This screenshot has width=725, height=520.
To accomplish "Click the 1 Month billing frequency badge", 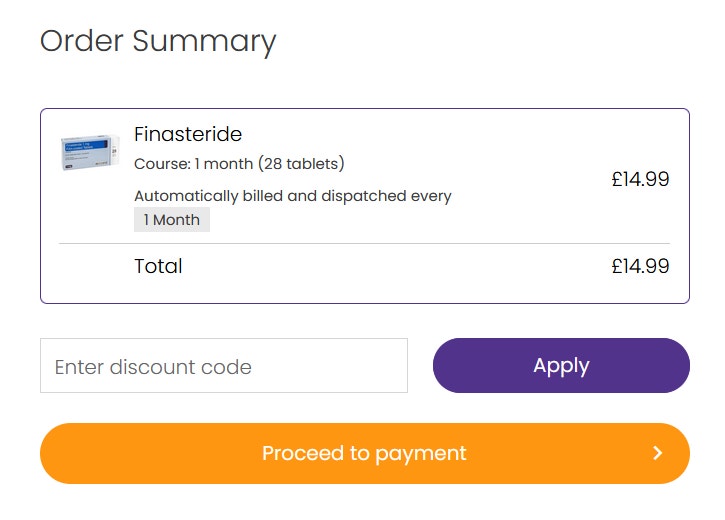I will 172,220.
